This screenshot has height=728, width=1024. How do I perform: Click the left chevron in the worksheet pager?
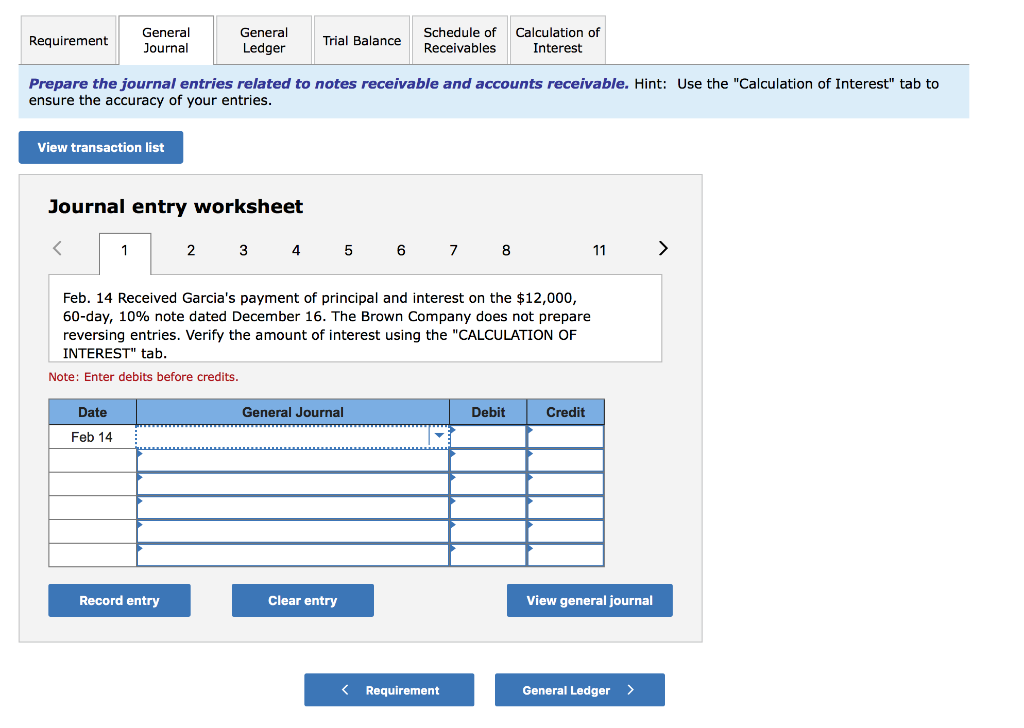point(57,248)
